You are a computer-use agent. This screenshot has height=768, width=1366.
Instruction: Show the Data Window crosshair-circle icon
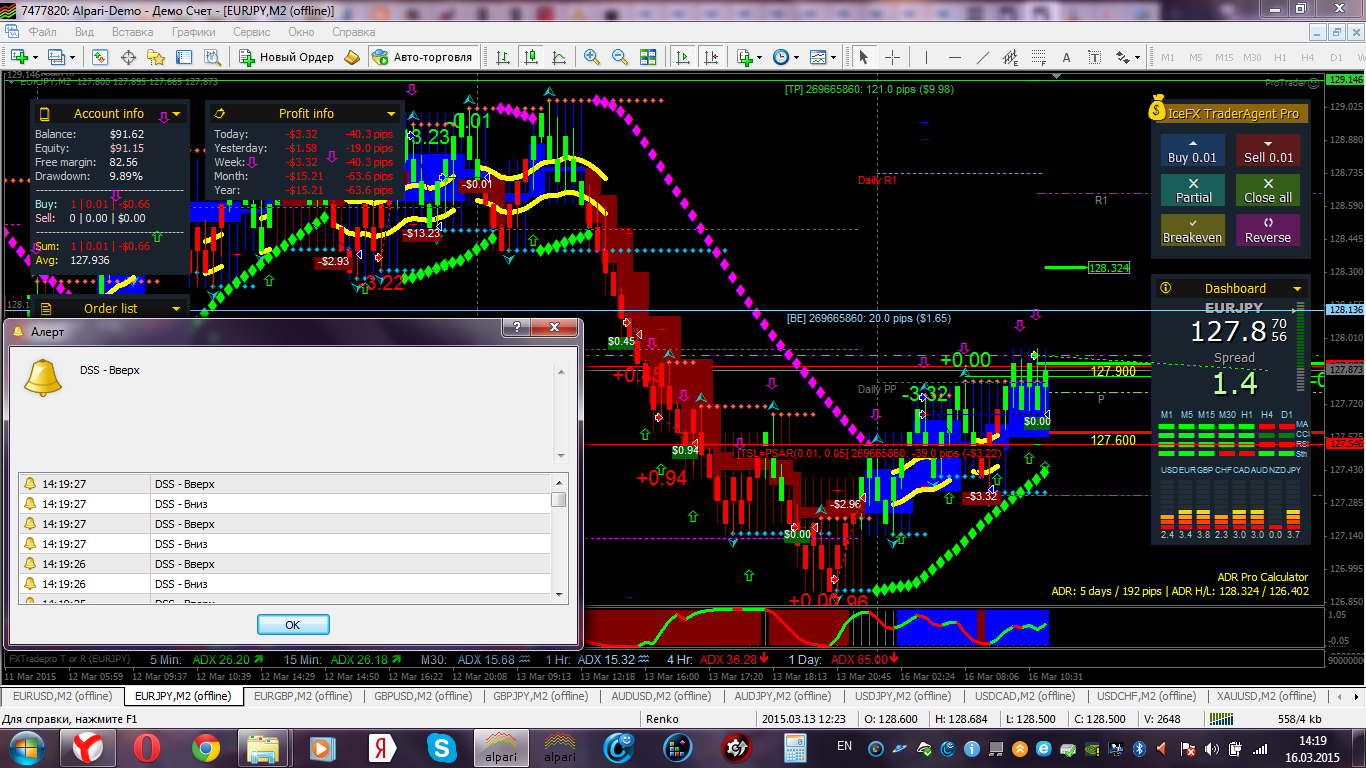coord(128,57)
